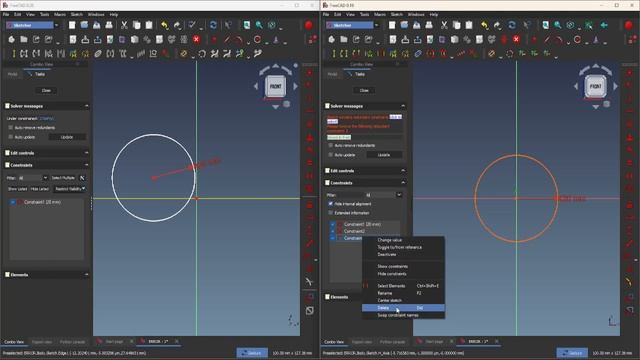Click the Cut scissors icon in right window
The width and height of the screenshot is (640, 360).
[x=444, y=25]
